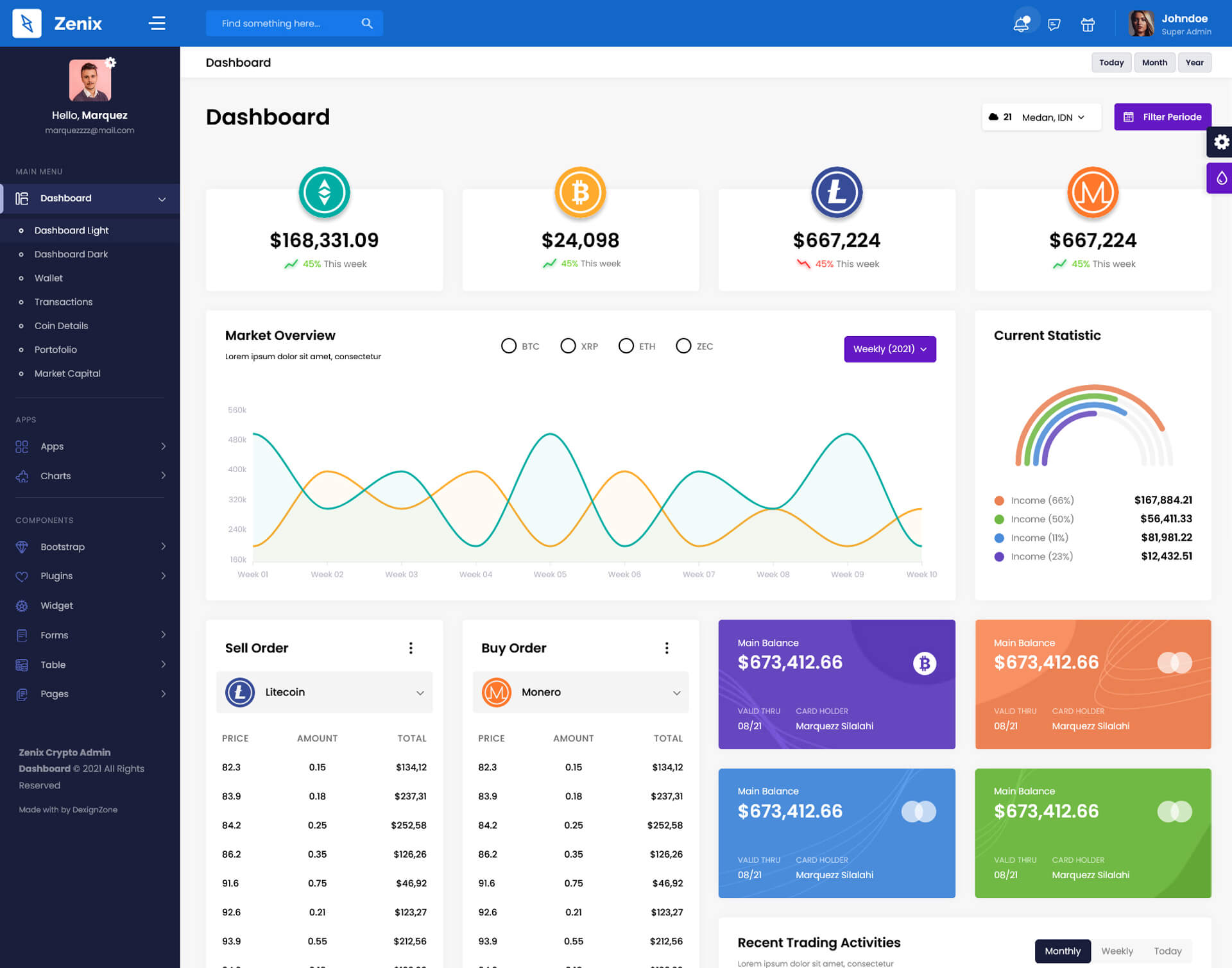Viewport: 1232px width, 968px height.
Task: Open the notifications bell icon
Action: click(x=1020, y=24)
